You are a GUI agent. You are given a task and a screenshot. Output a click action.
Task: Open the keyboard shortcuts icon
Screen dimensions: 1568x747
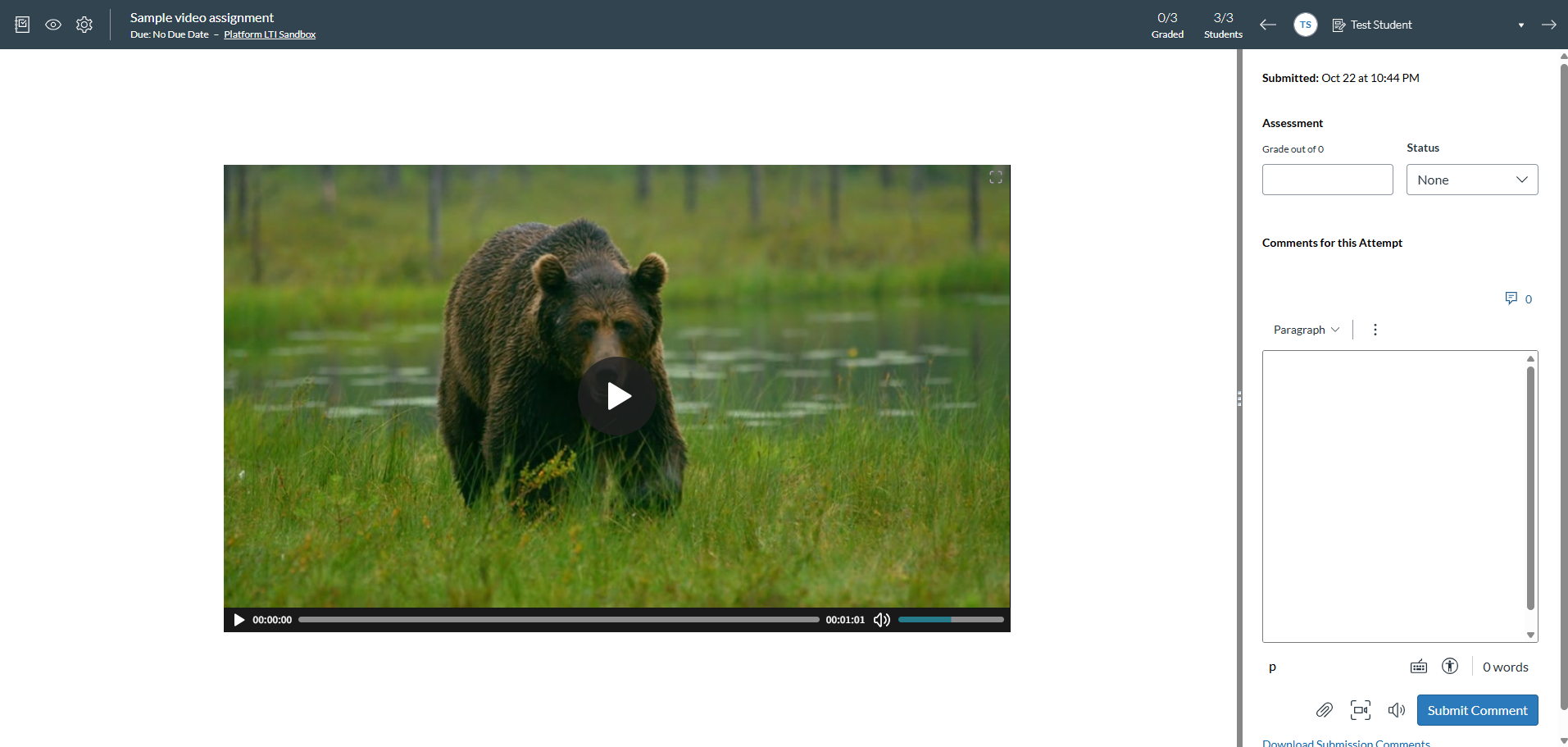[x=1419, y=667]
